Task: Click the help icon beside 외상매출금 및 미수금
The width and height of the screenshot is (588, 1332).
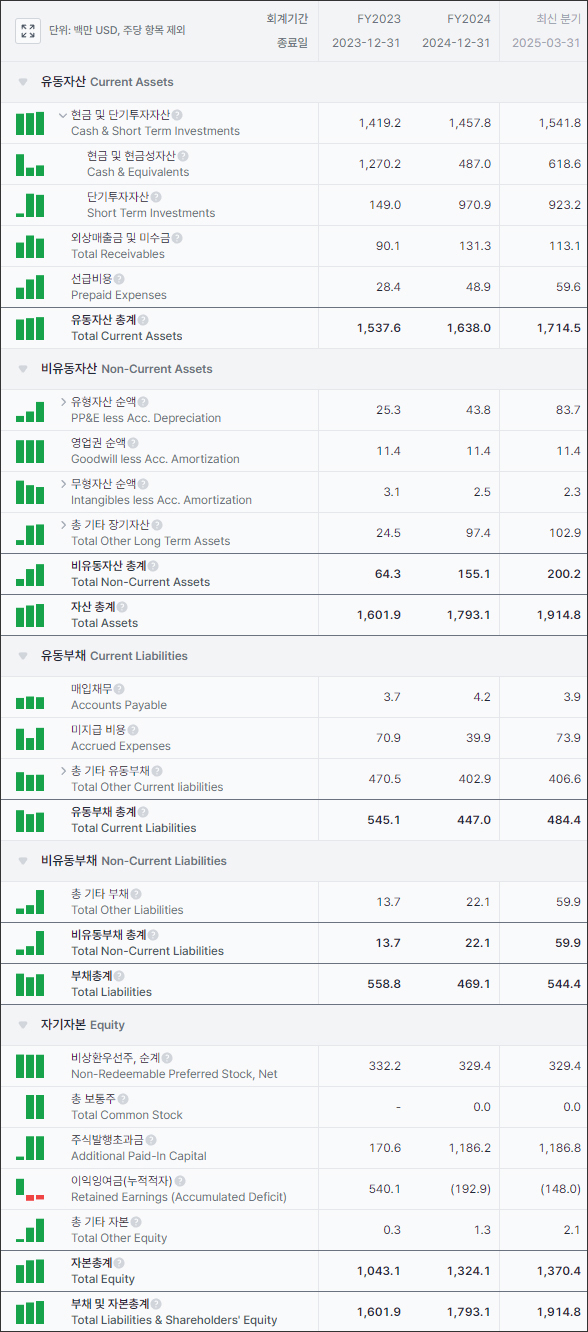Action: pos(178,238)
